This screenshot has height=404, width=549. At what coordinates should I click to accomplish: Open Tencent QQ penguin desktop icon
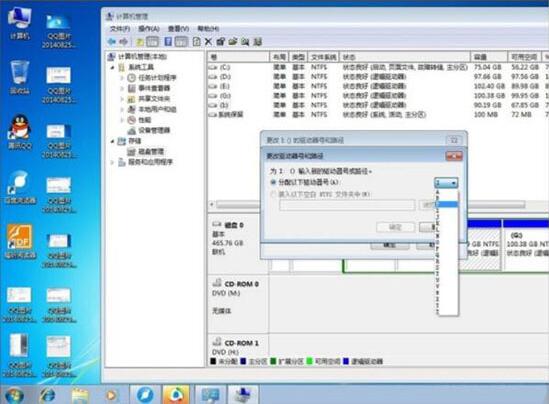pos(20,132)
